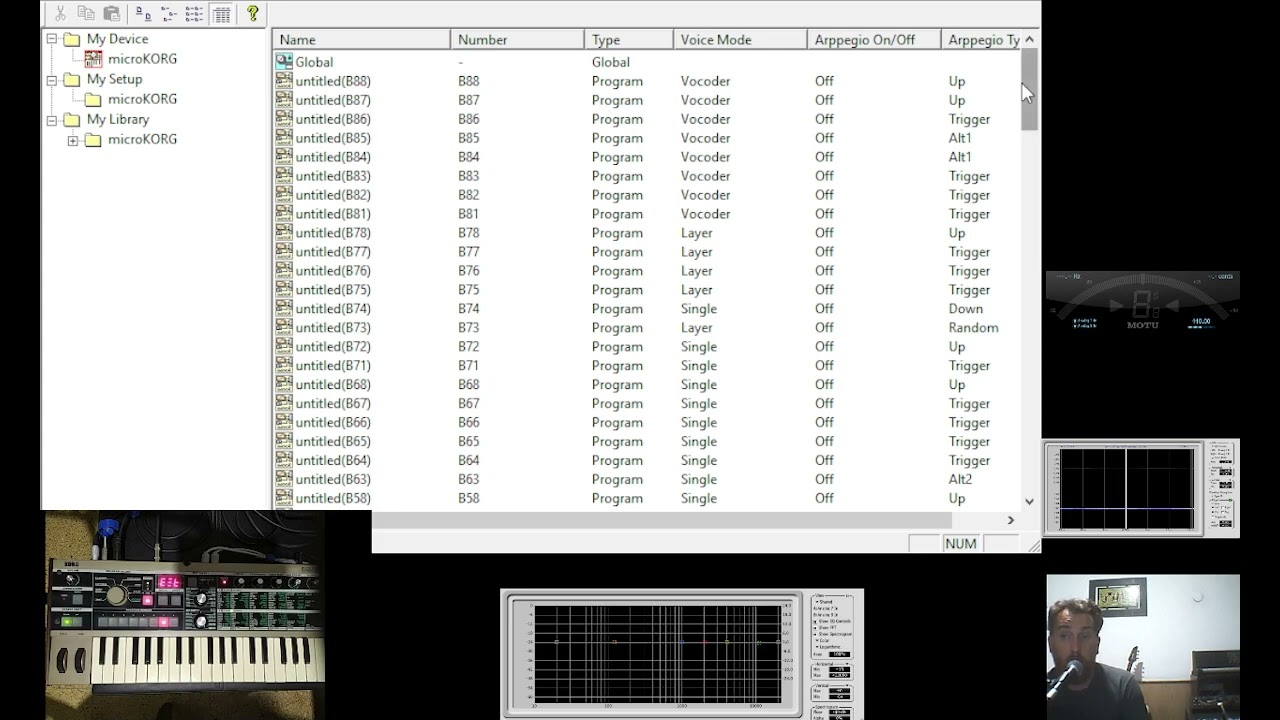Sort by the Arpeggio Type column header
The image size is (1280, 720).
click(980, 40)
